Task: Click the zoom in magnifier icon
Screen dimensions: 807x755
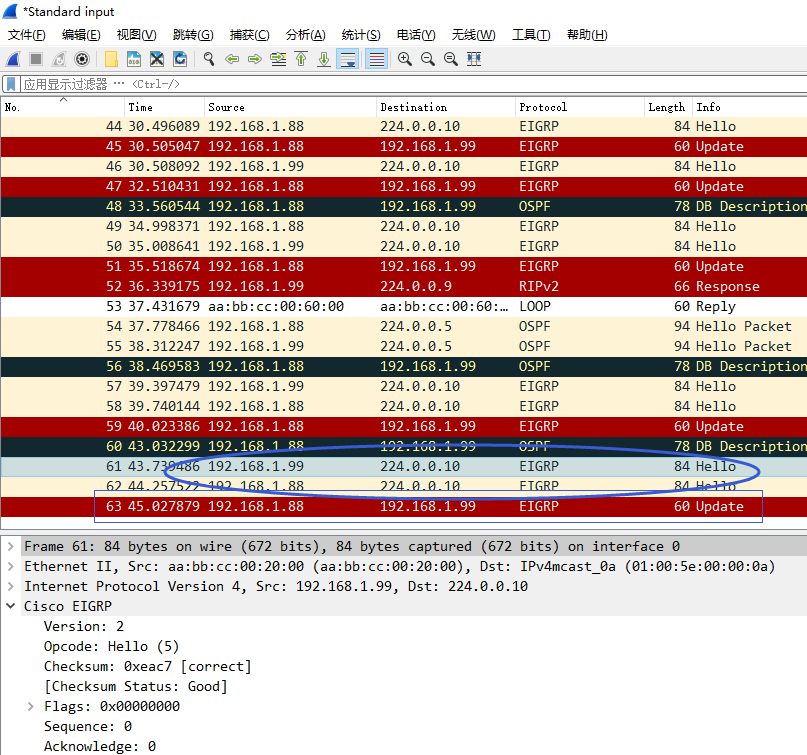Action: pyautogui.click(x=405, y=59)
